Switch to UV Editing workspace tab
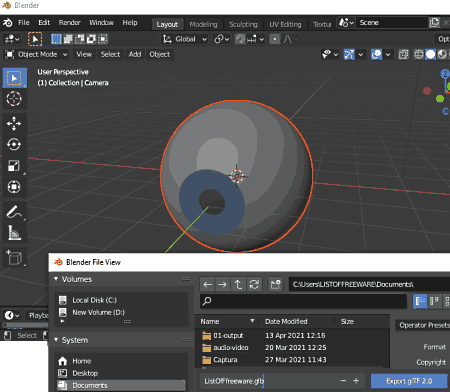The width and height of the screenshot is (450, 392). [285, 24]
